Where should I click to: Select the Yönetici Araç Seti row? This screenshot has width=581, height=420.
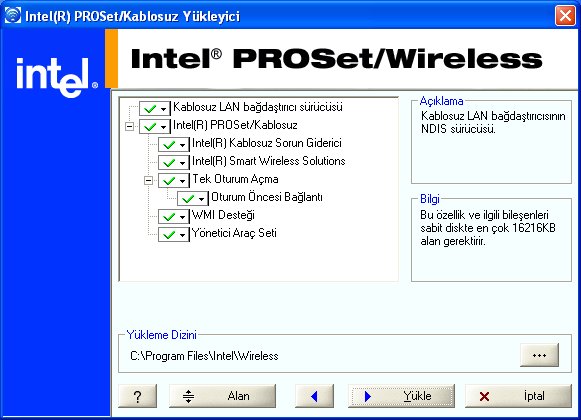(x=234, y=233)
